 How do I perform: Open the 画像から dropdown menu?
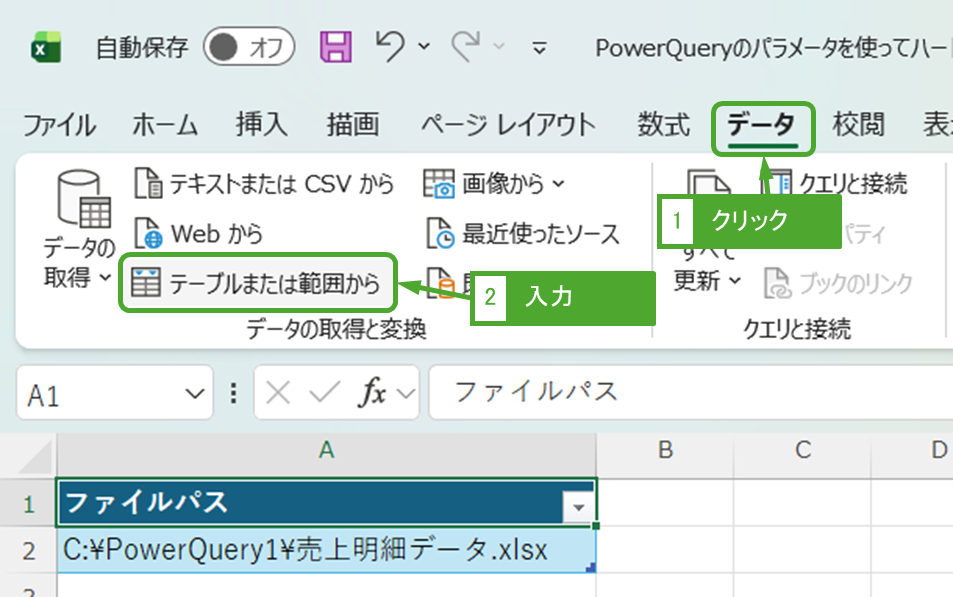[494, 184]
